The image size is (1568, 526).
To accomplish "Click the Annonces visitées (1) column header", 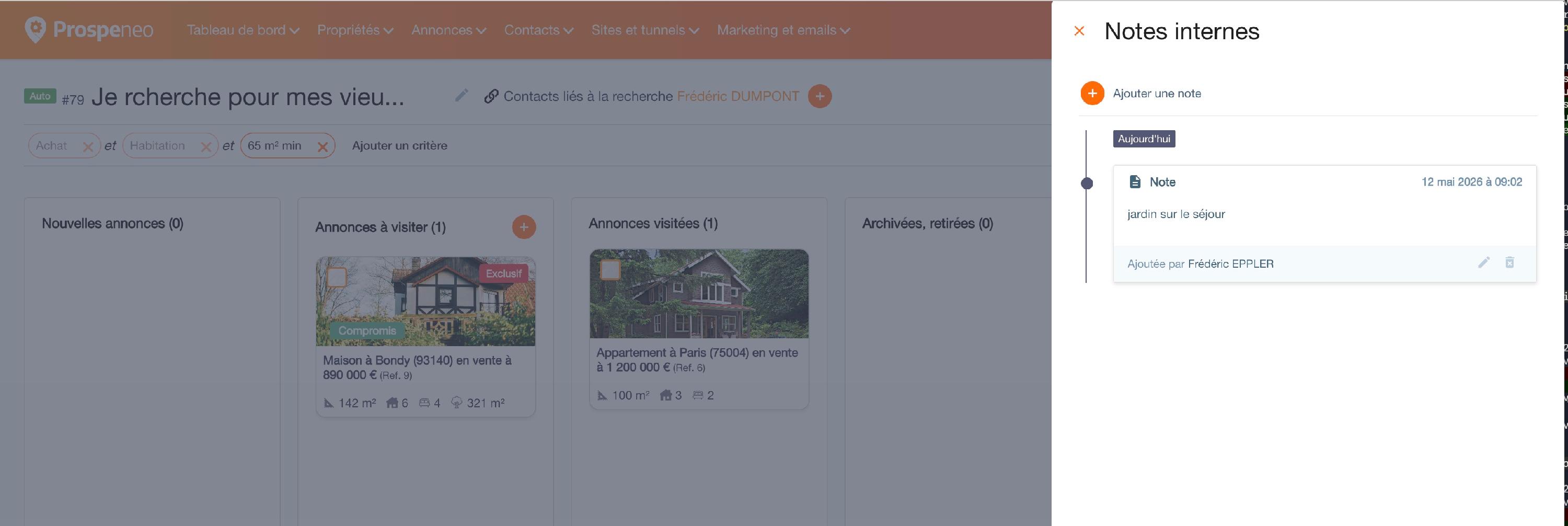I will point(653,223).
